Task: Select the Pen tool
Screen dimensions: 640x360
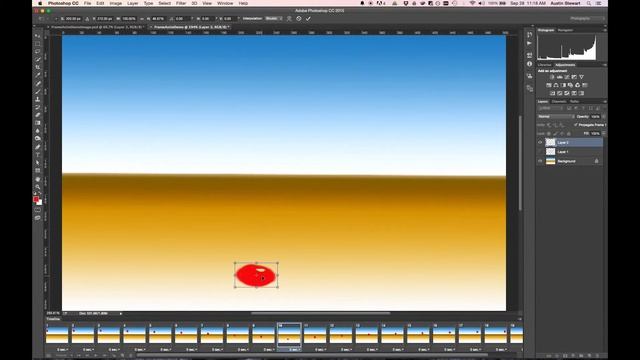Action: (x=38, y=147)
